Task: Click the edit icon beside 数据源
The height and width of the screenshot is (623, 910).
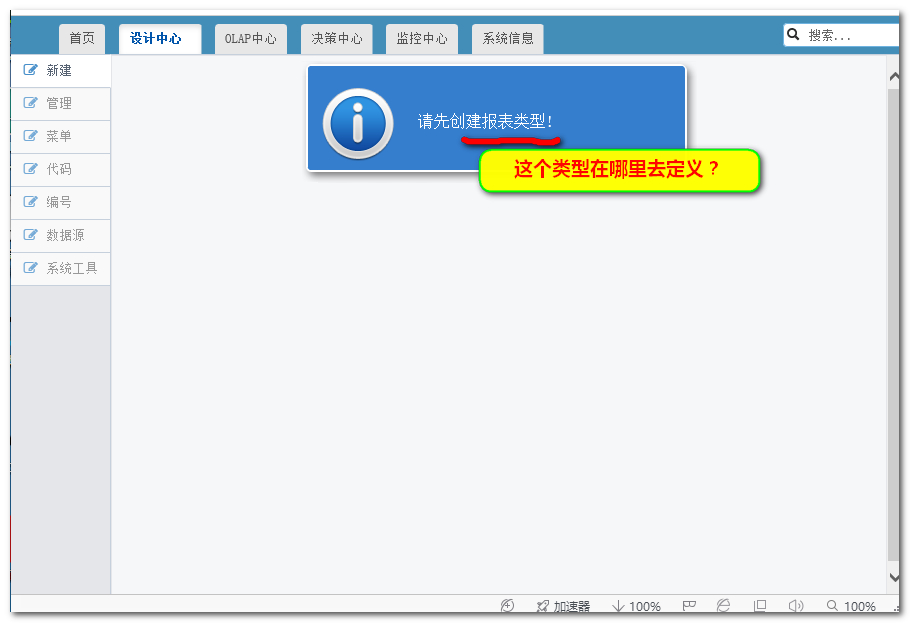Action: point(30,235)
